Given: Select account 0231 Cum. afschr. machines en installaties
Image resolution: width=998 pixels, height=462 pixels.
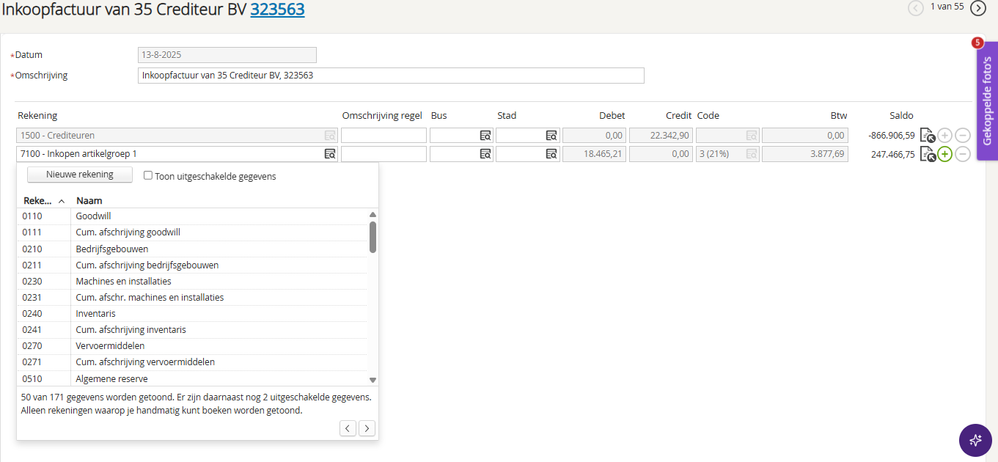Looking at the screenshot, I should click(192, 297).
